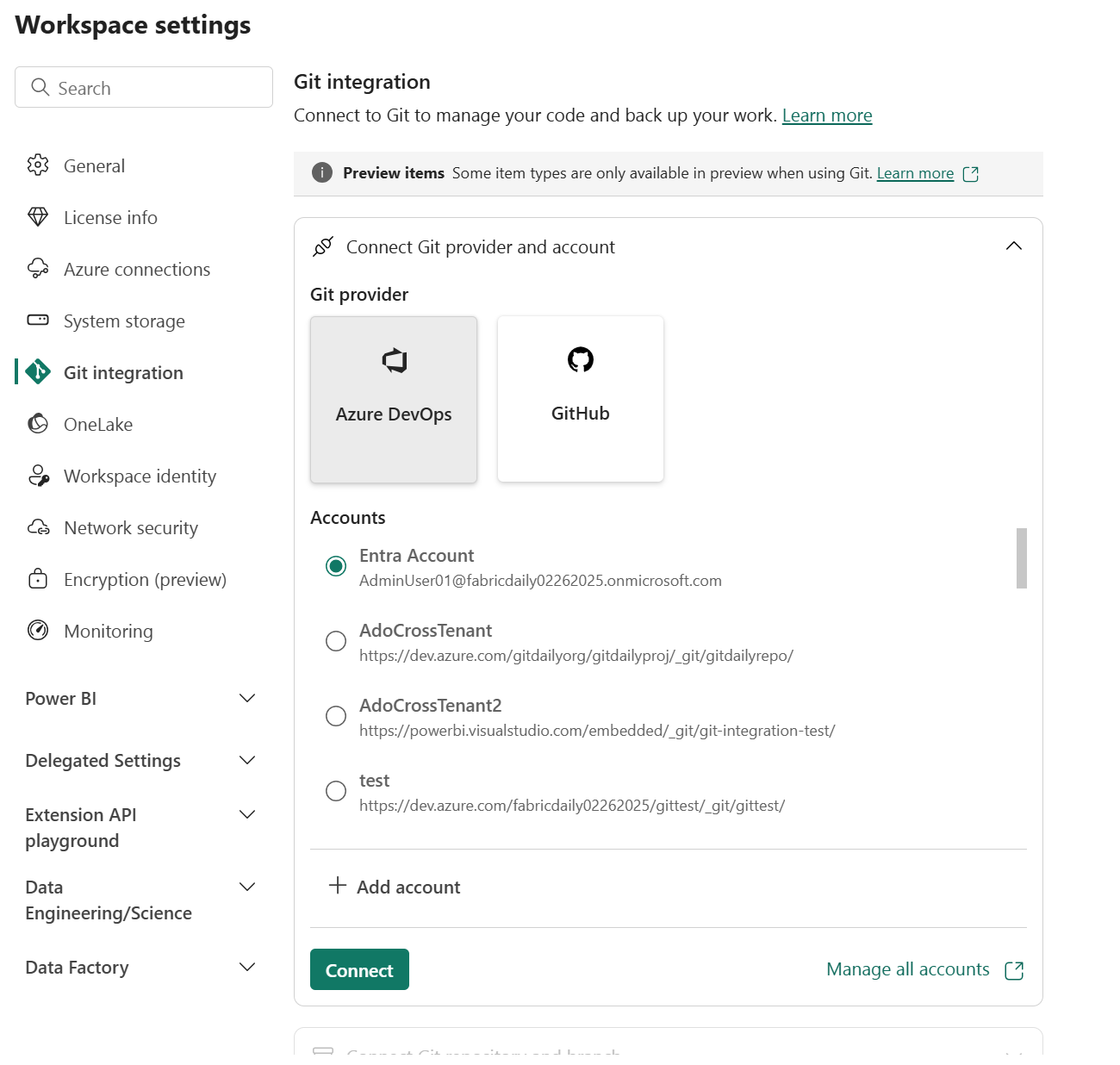This screenshot has height=1065, width=1120.
Task: Open Learn more link in Preview items banner
Action: click(915, 173)
